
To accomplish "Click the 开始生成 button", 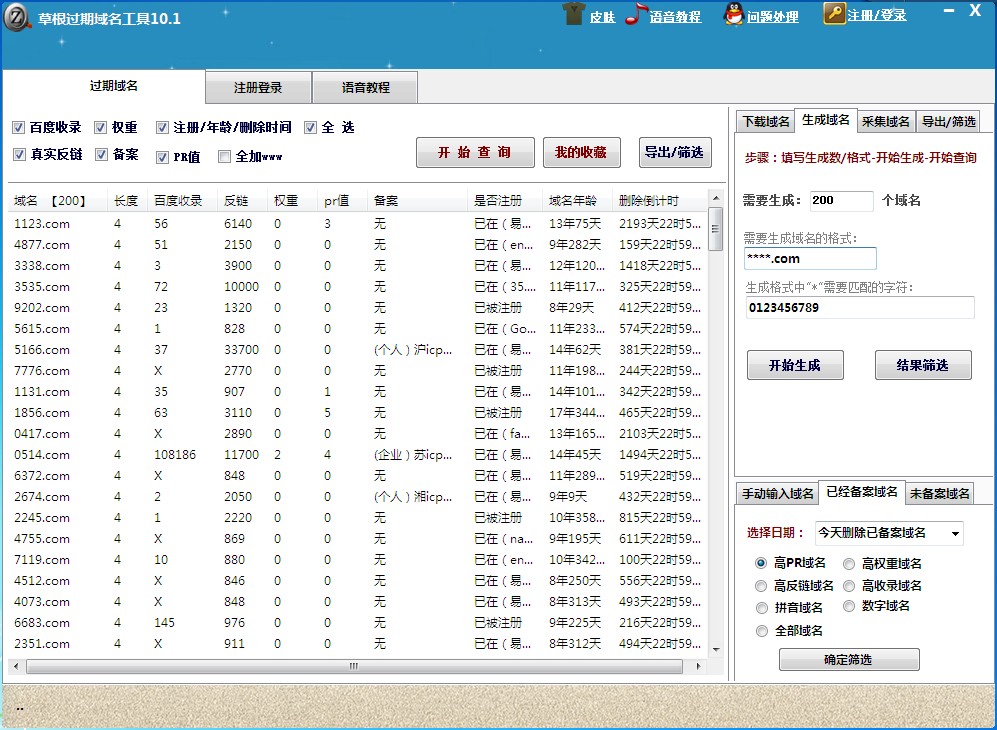I will tap(795, 365).
